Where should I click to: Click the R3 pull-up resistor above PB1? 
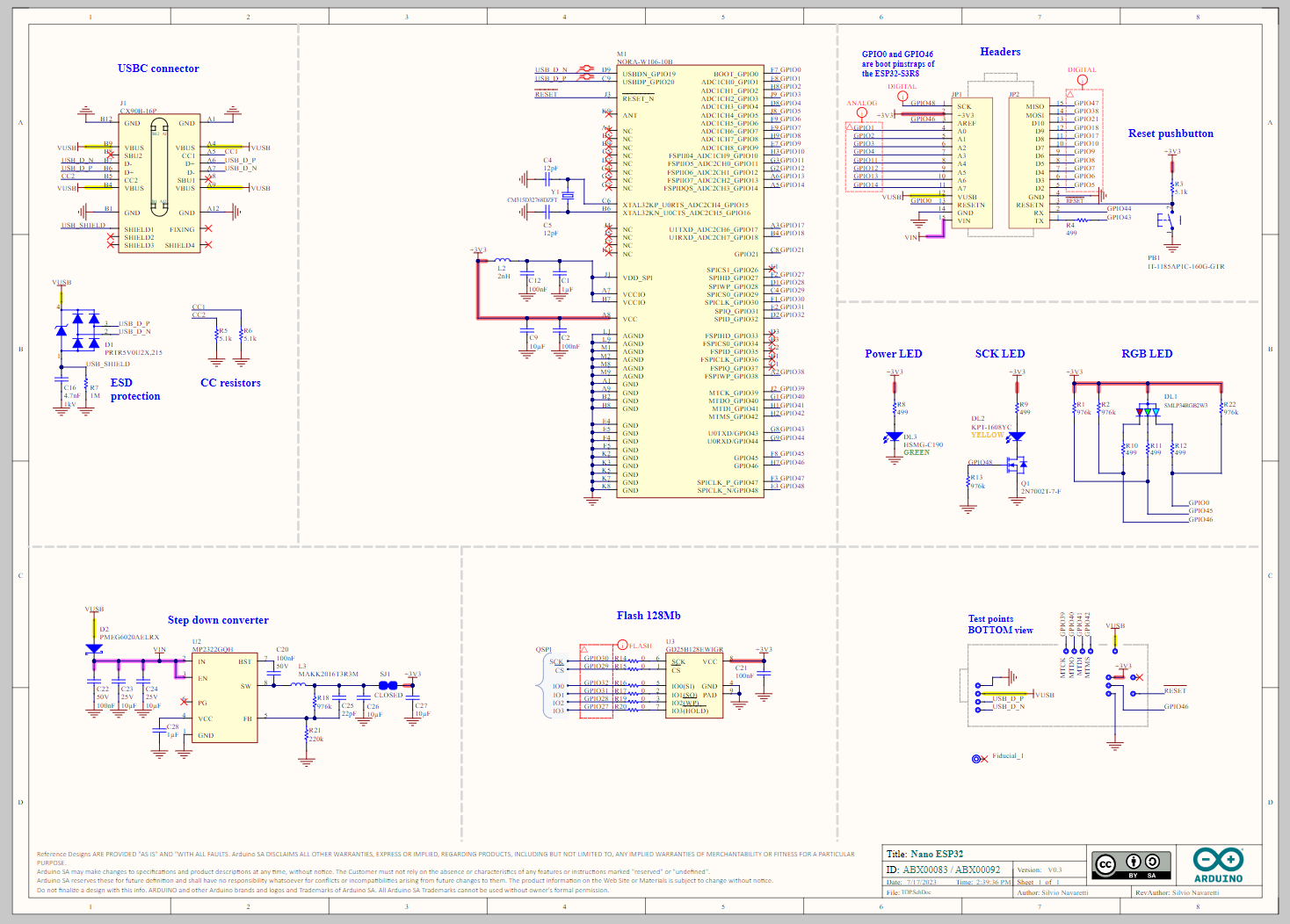[x=1172, y=187]
